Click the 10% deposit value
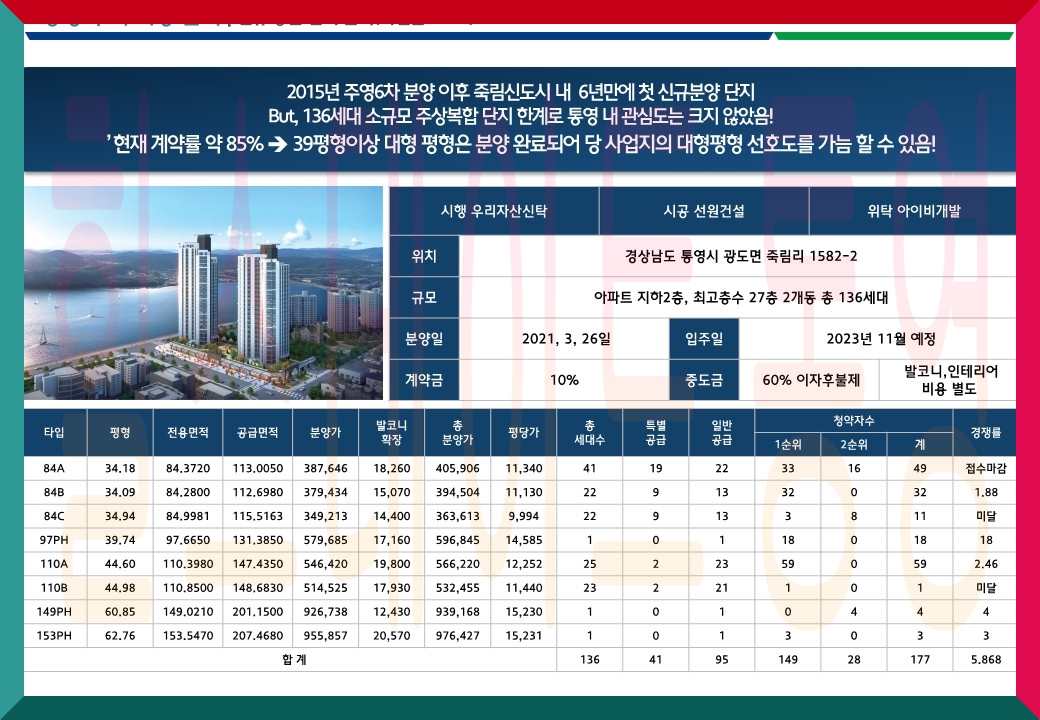The height and width of the screenshot is (720, 1040). [564, 380]
